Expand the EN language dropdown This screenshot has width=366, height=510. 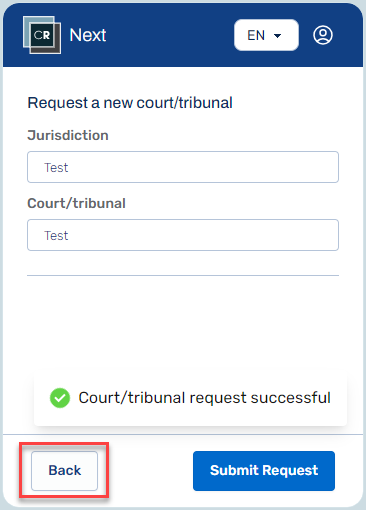click(266, 35)
